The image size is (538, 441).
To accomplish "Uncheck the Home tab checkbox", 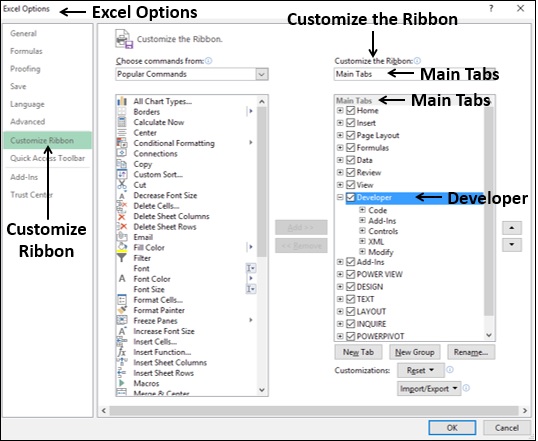I will (350, 111).
